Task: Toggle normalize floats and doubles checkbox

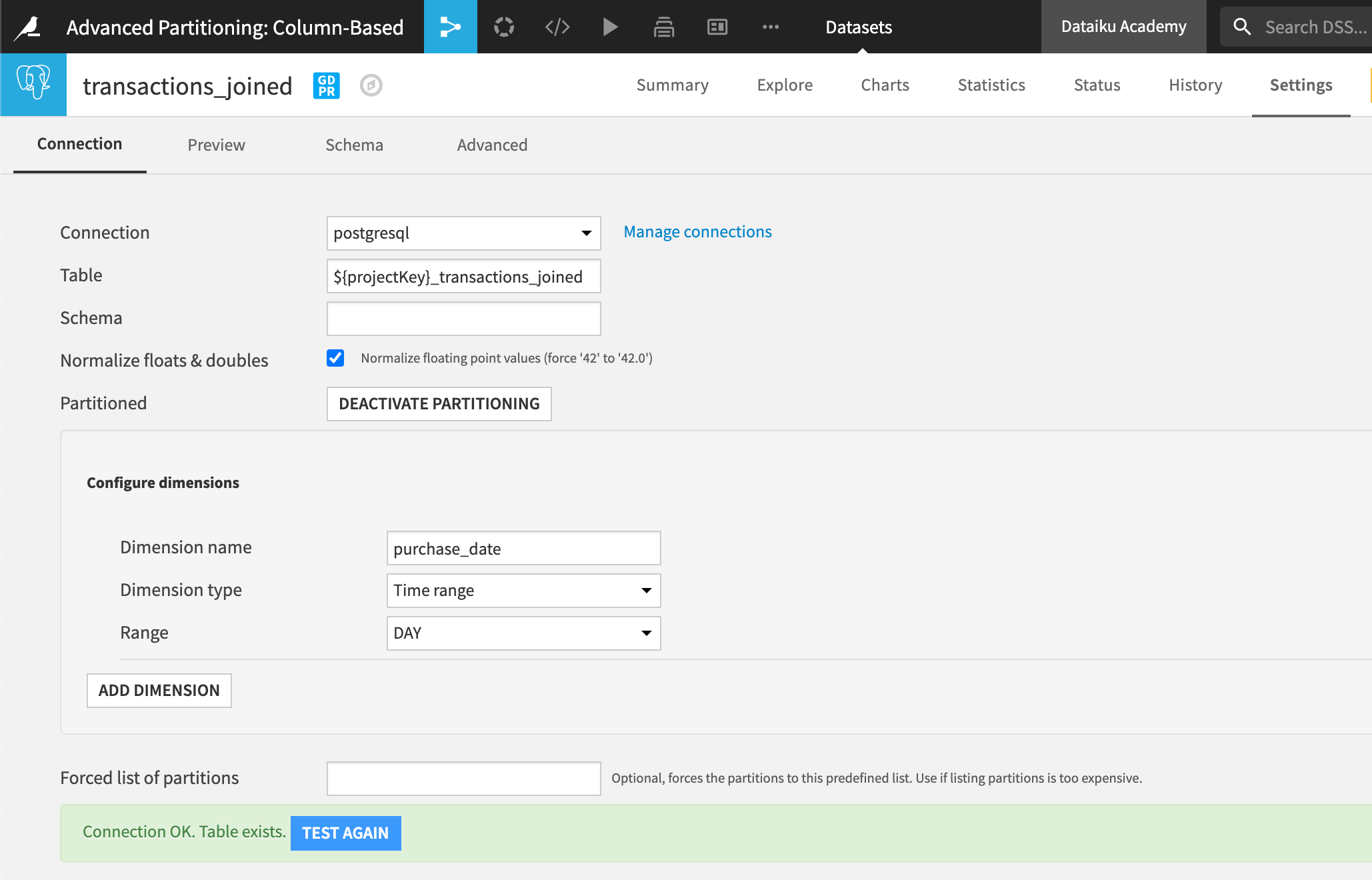Action: tap(335, 357)
